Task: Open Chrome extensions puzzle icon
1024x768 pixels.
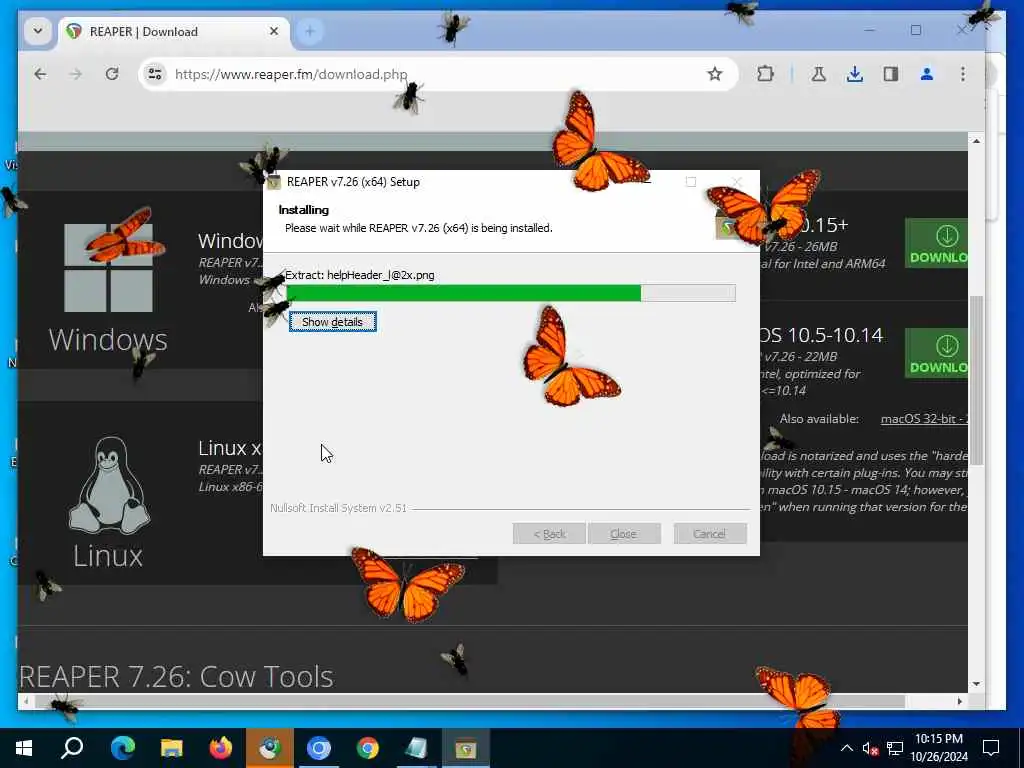Action: 765,74
